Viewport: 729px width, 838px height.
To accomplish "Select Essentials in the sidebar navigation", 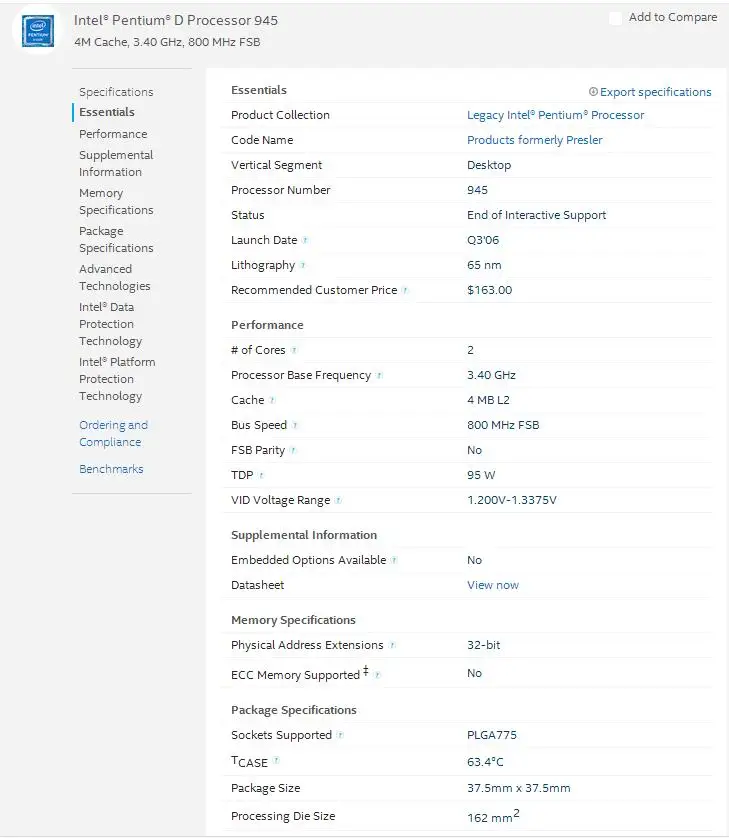I will click(x=107, y=112).
